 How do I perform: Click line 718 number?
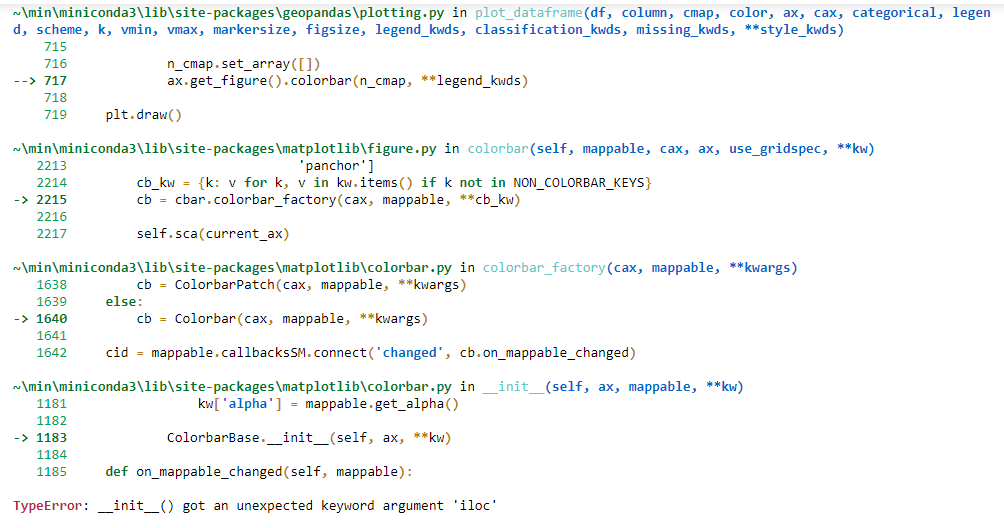click(x=55, y=98)
